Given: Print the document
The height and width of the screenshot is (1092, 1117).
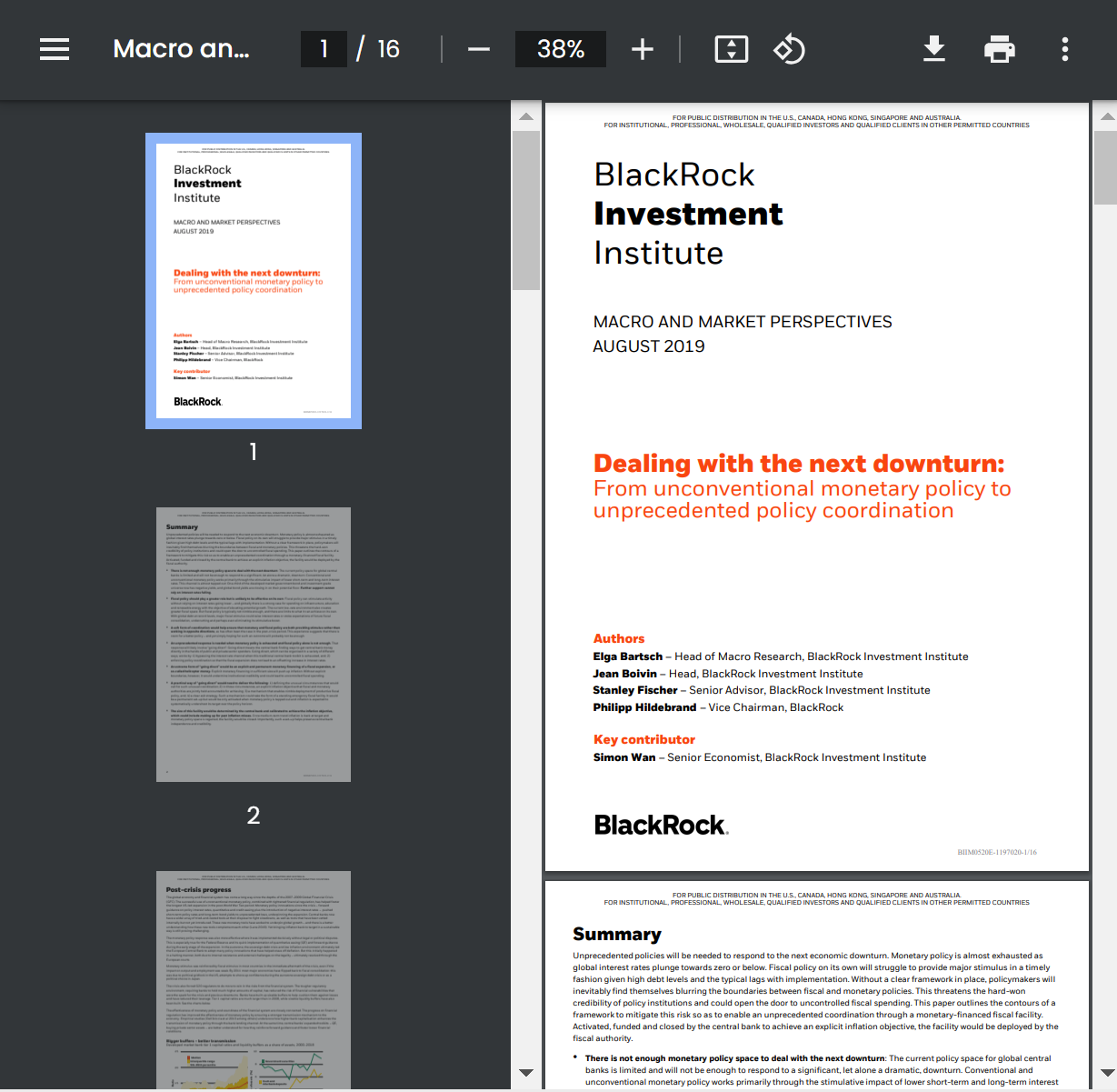Looking at the screenshot, I should [1000, 49].
